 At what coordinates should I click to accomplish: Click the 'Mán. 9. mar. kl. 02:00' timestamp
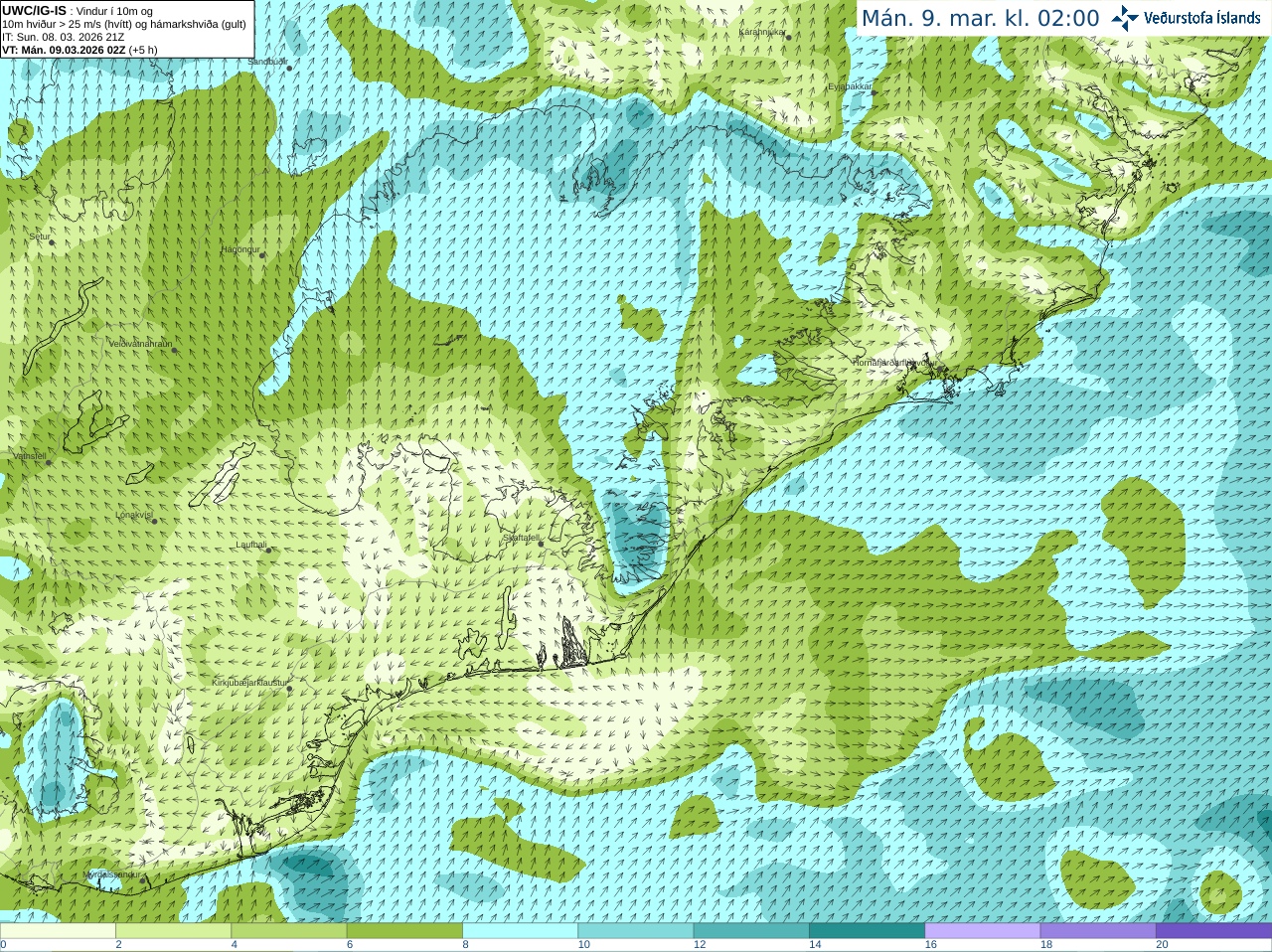980,18
